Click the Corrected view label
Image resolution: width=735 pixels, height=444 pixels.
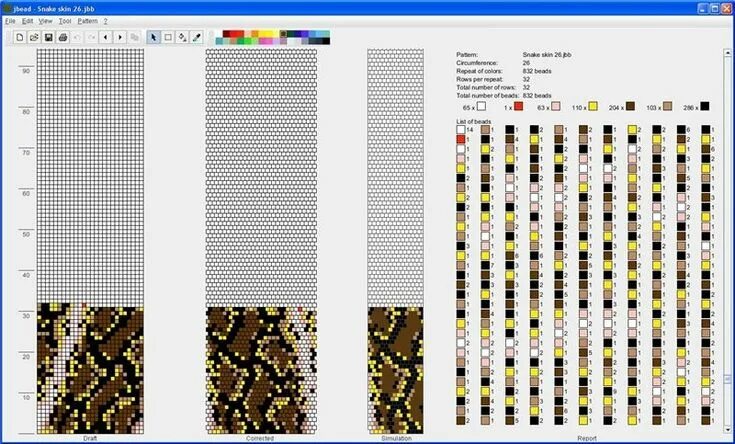260,438
